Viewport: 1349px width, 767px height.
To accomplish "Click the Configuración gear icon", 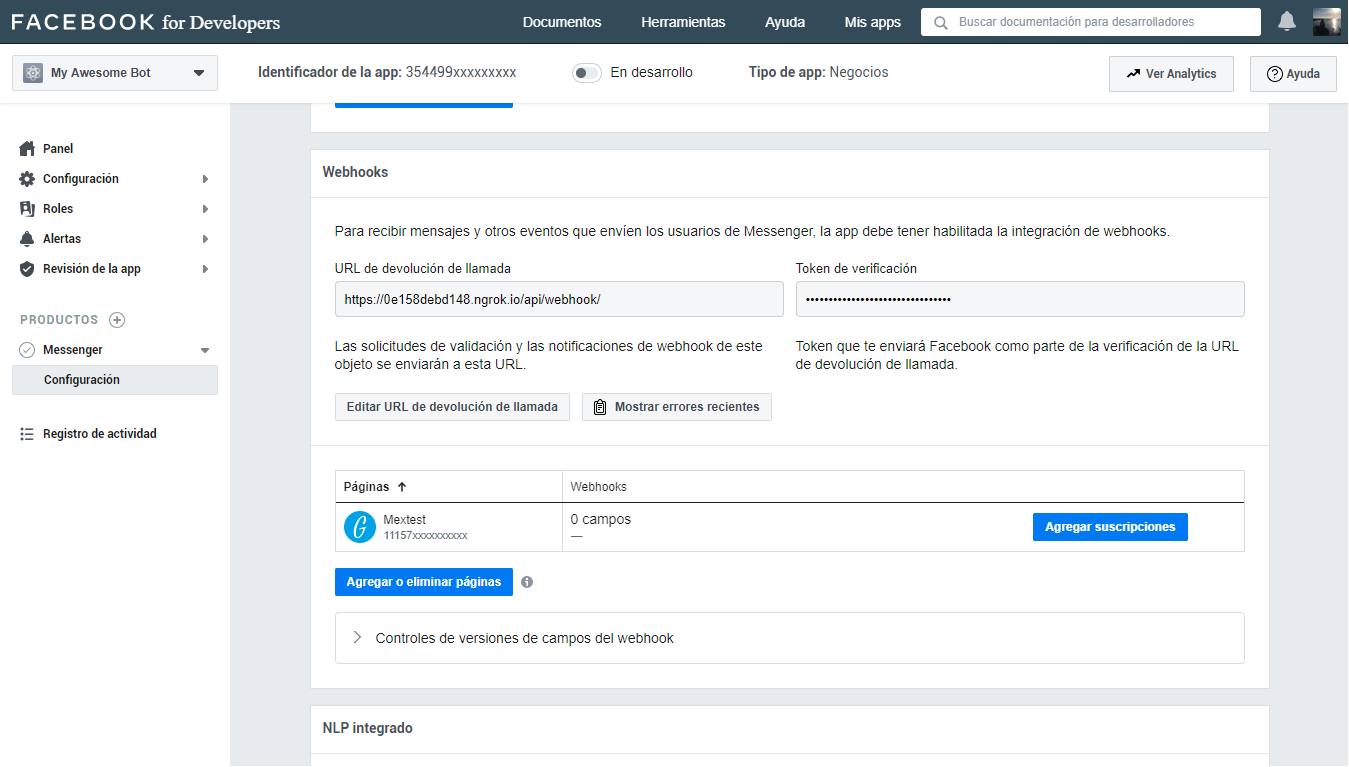I will pyautogui.click(x=27, y=179).
